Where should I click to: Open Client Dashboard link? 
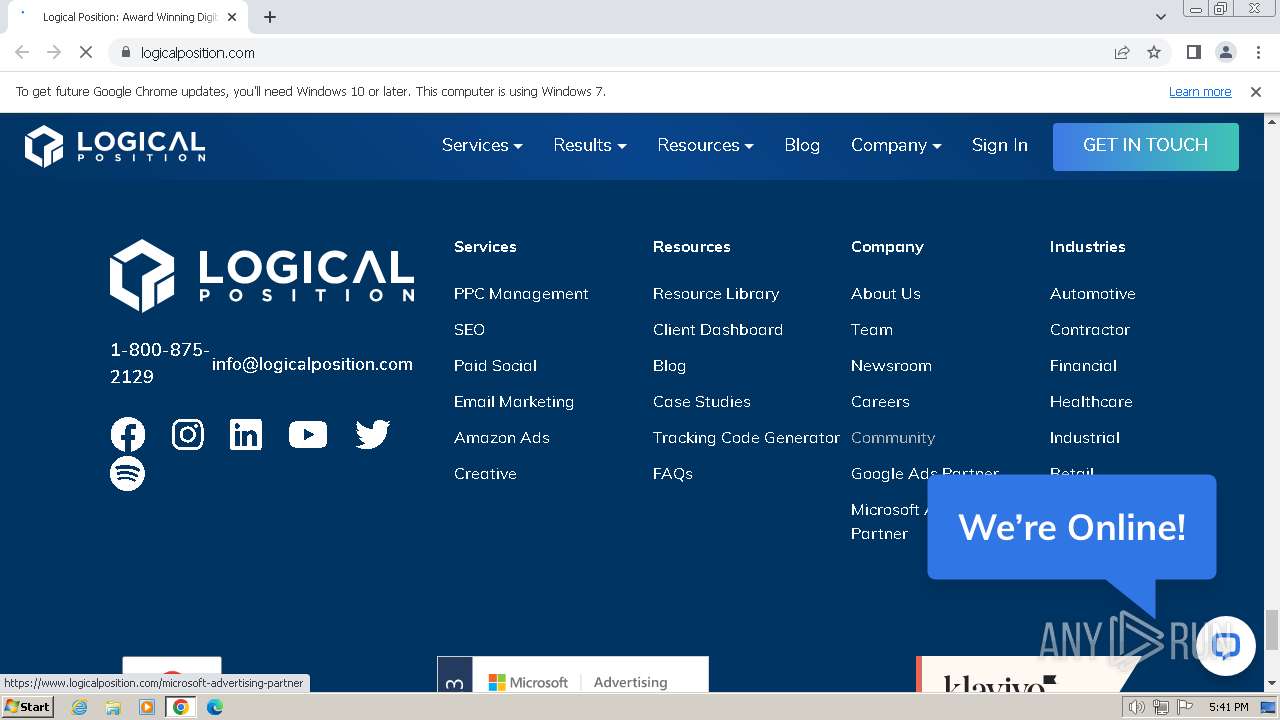718,330
